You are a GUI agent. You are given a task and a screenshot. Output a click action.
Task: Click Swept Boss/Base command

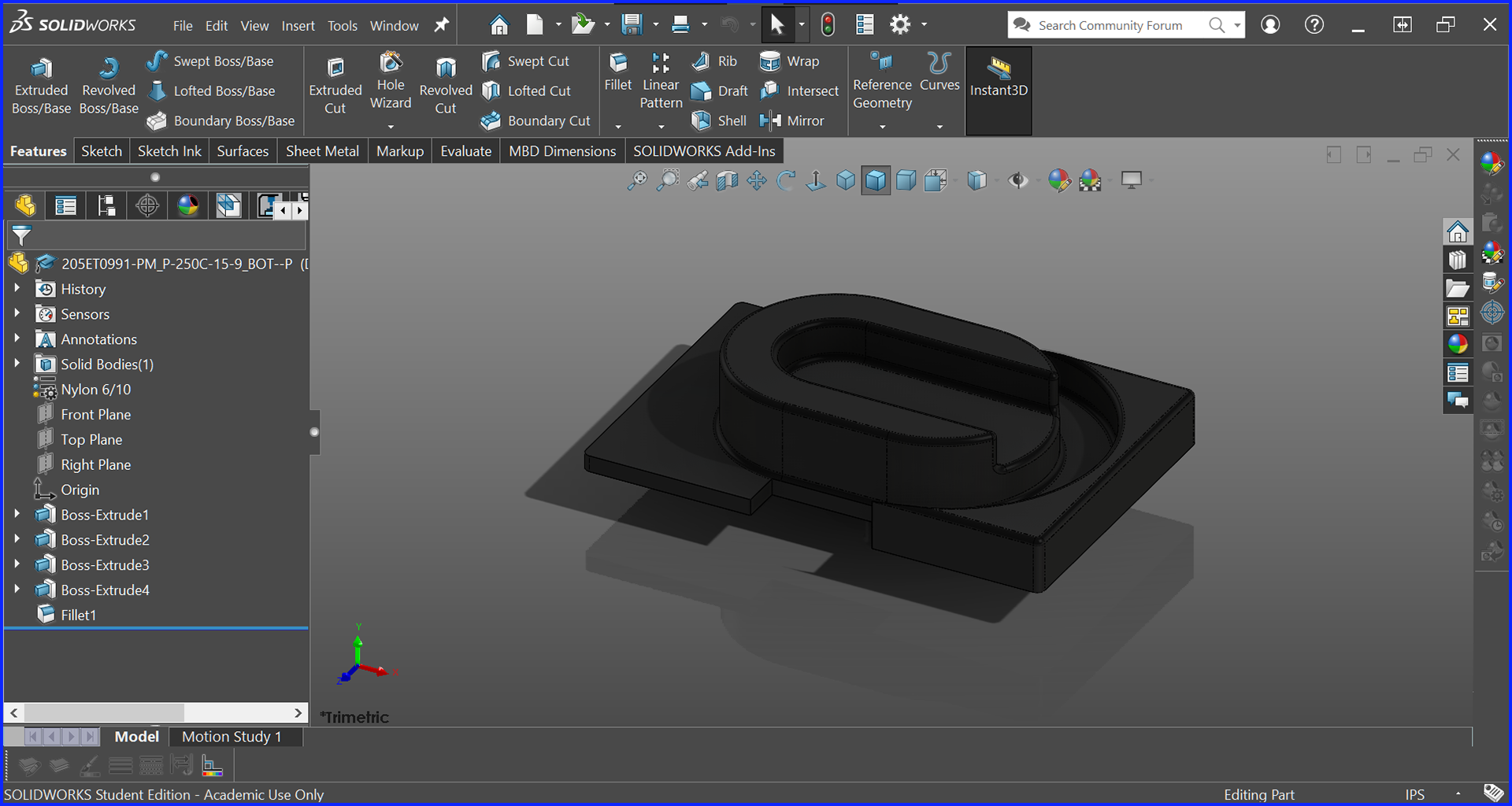coord(210,61)
